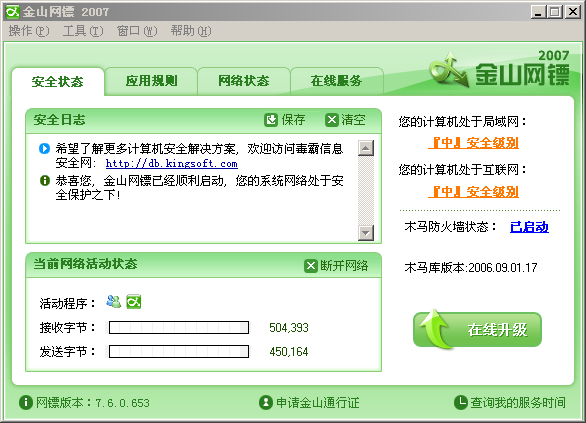This screenshot has height=423, width=586.
Task: Open the http://db.kingsoft.com link
Action: coord(172,164)
